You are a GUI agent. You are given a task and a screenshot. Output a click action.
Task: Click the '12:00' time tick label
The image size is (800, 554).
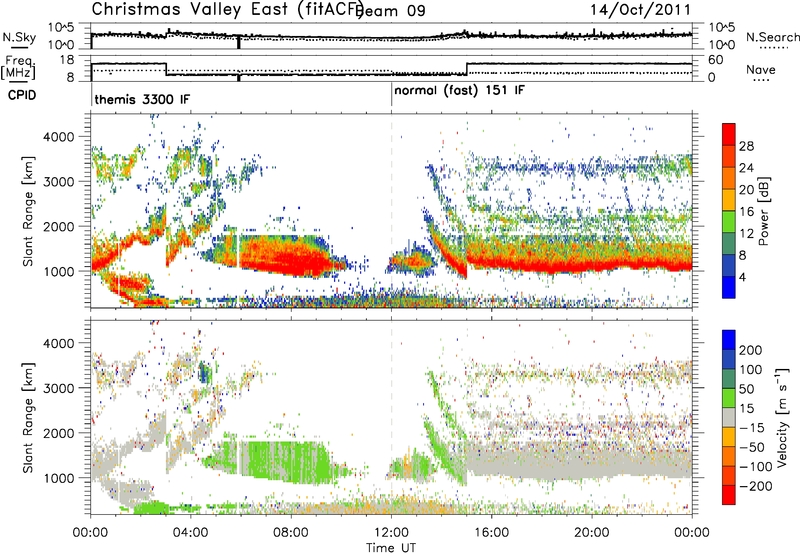click(x=391, y=533)
